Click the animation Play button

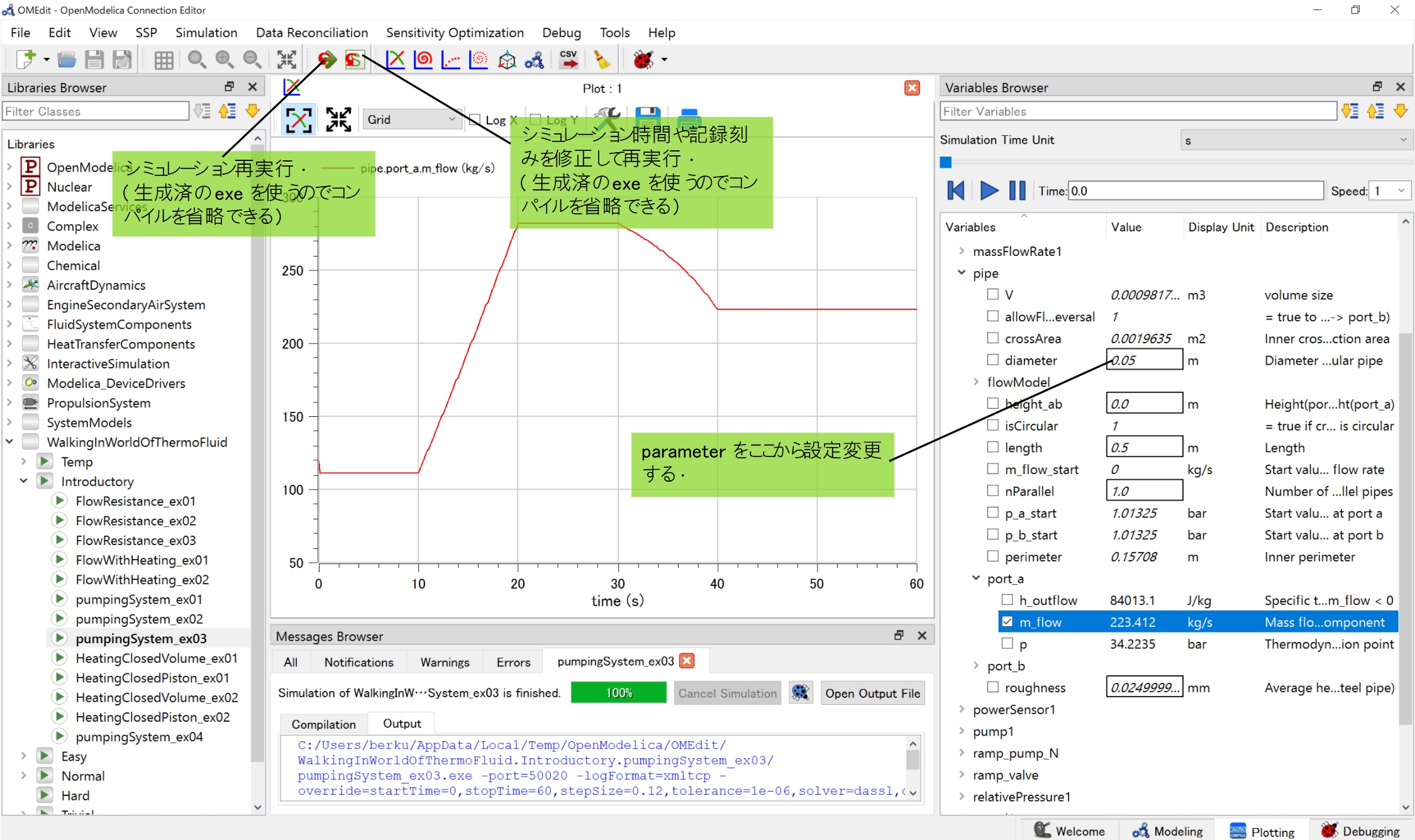989,191
